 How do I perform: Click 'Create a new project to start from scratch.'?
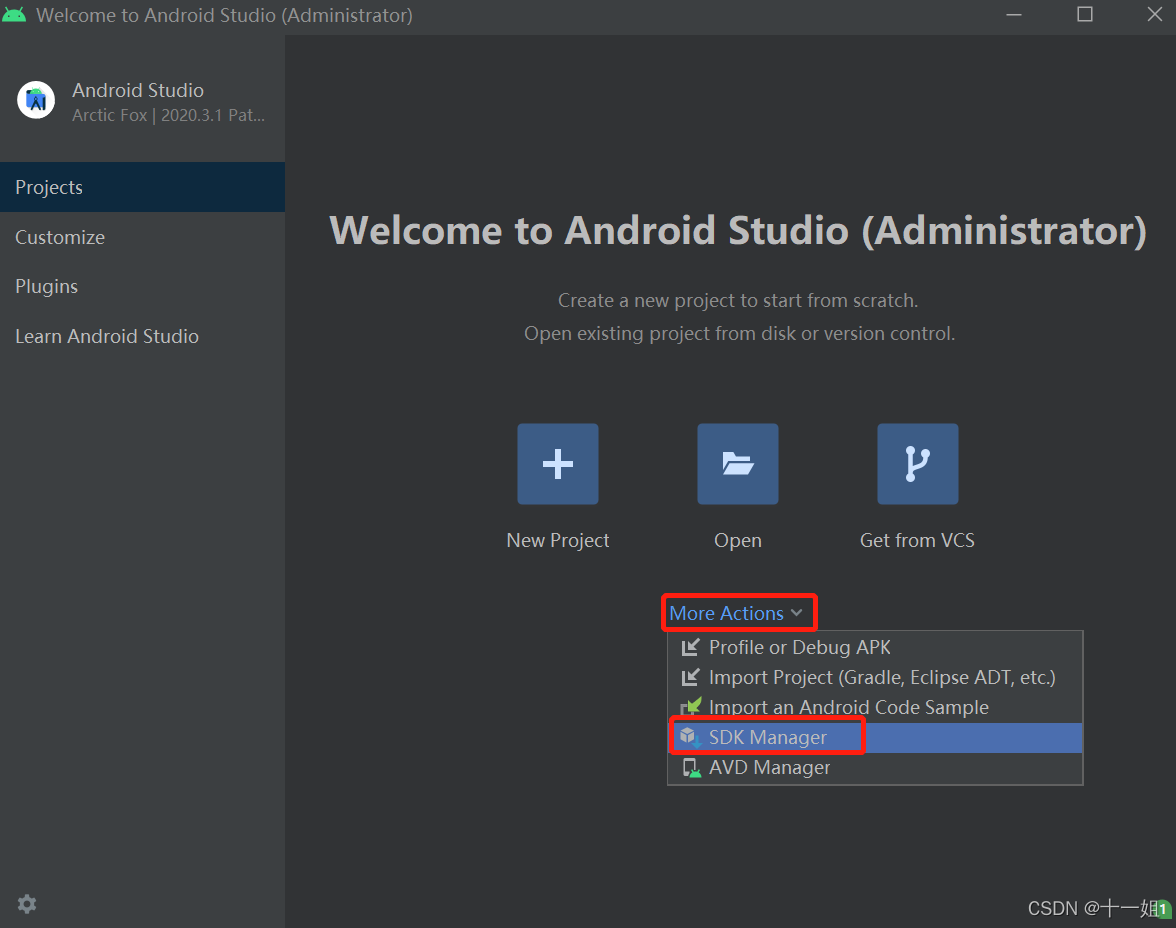click(x=738, y=300)
